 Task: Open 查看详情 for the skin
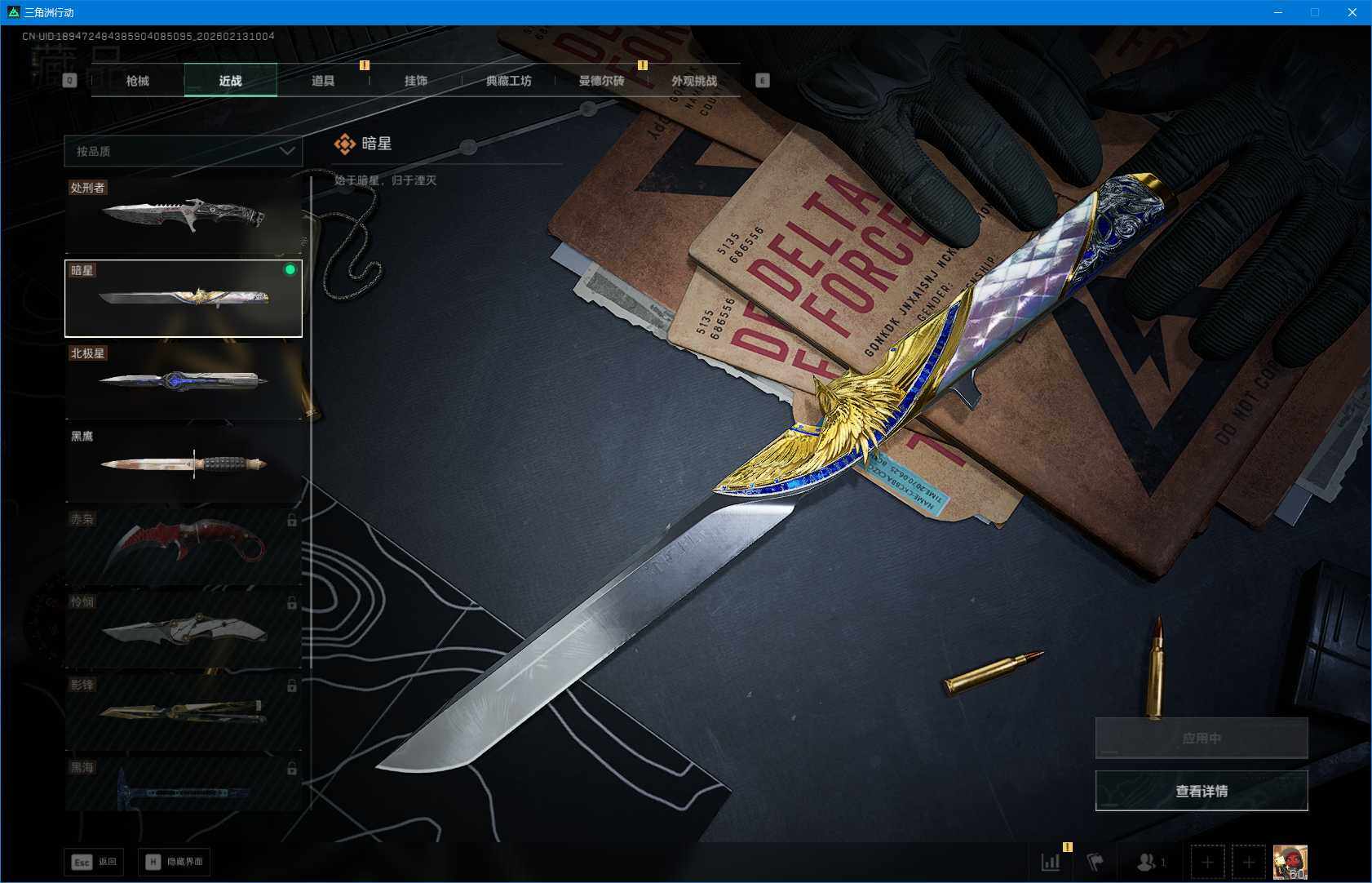coord(1202,791)
